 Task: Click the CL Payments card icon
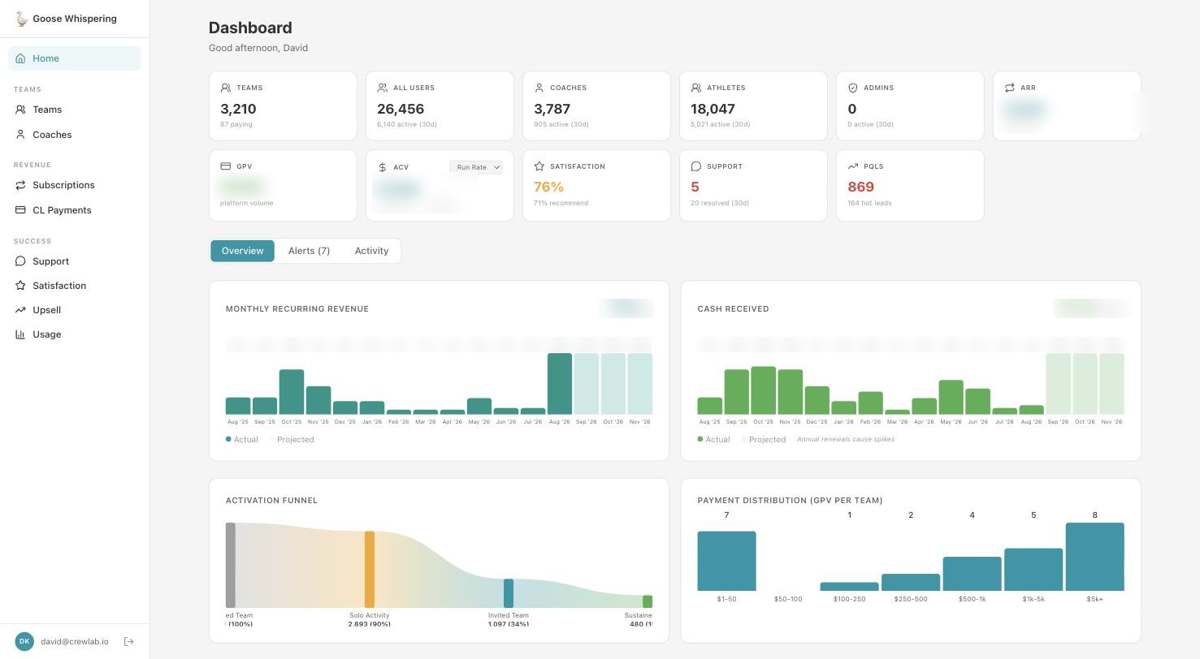(x=21, y=210)
